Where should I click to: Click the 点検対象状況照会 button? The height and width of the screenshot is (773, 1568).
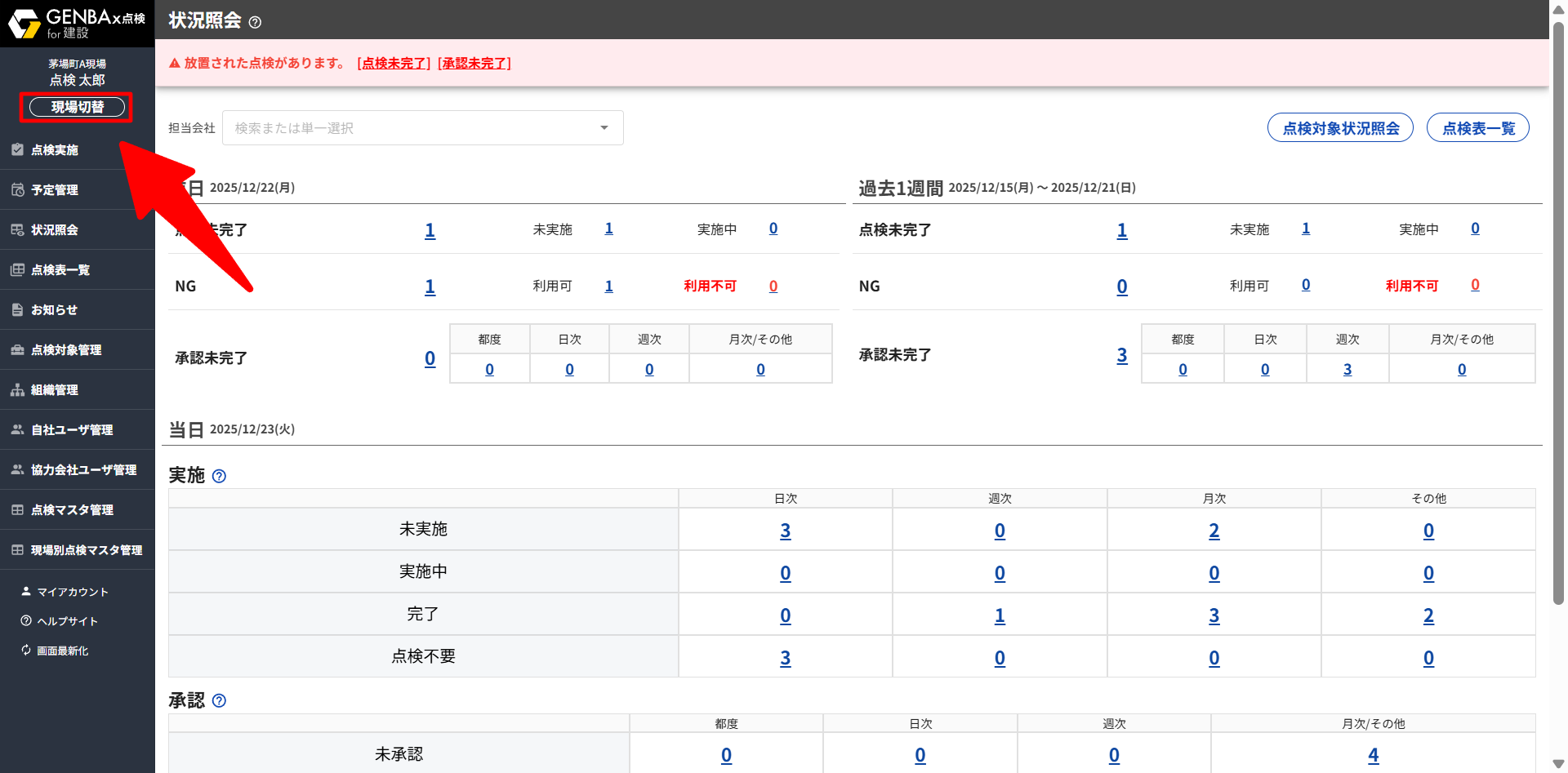click(x=1340, y=128)
